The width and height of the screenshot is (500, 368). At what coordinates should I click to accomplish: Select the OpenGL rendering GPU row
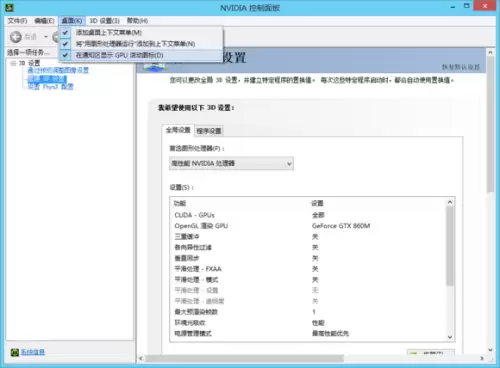308,226
